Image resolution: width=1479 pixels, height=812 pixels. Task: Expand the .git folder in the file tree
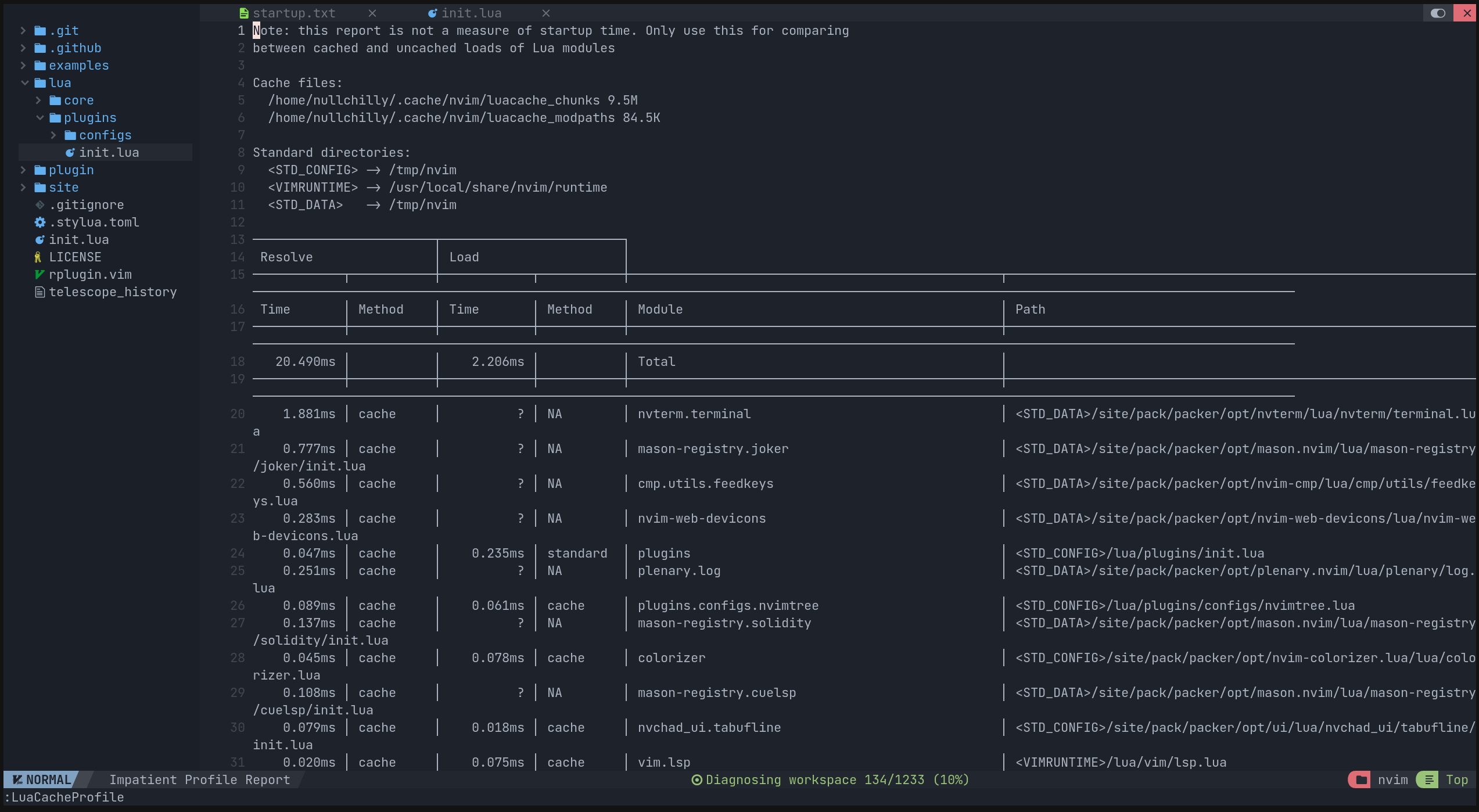(23, 30)
